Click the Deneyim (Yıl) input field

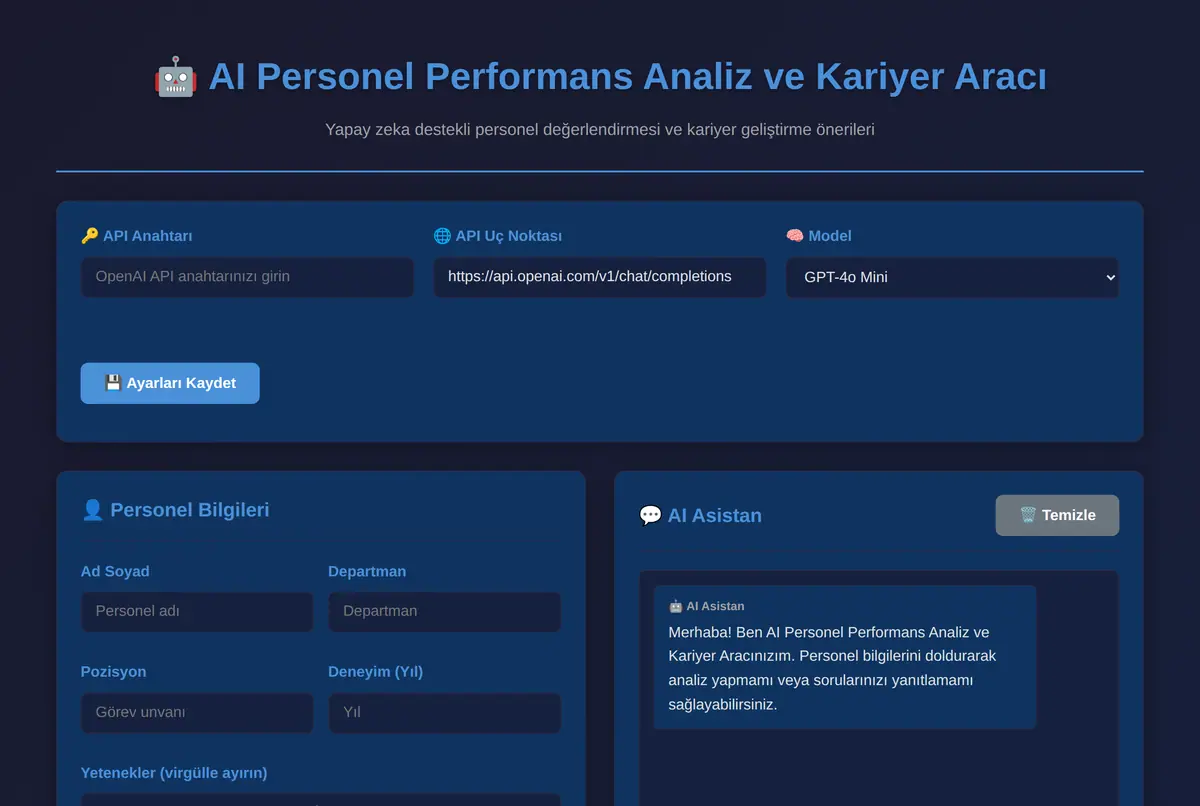[x=445, y=713]
